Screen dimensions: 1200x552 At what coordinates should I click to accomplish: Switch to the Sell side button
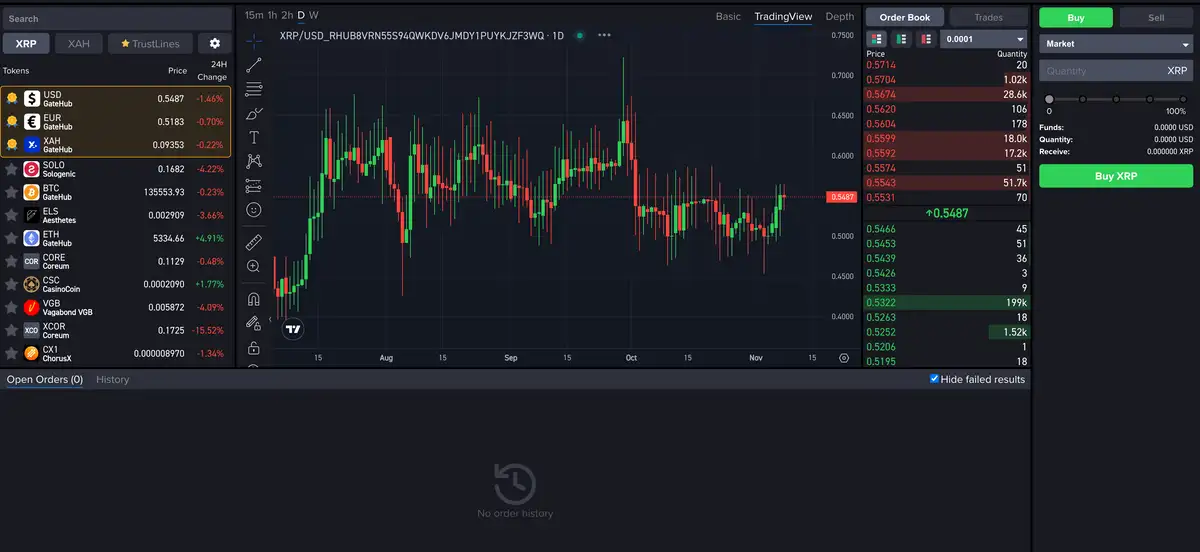(1155, 17)
